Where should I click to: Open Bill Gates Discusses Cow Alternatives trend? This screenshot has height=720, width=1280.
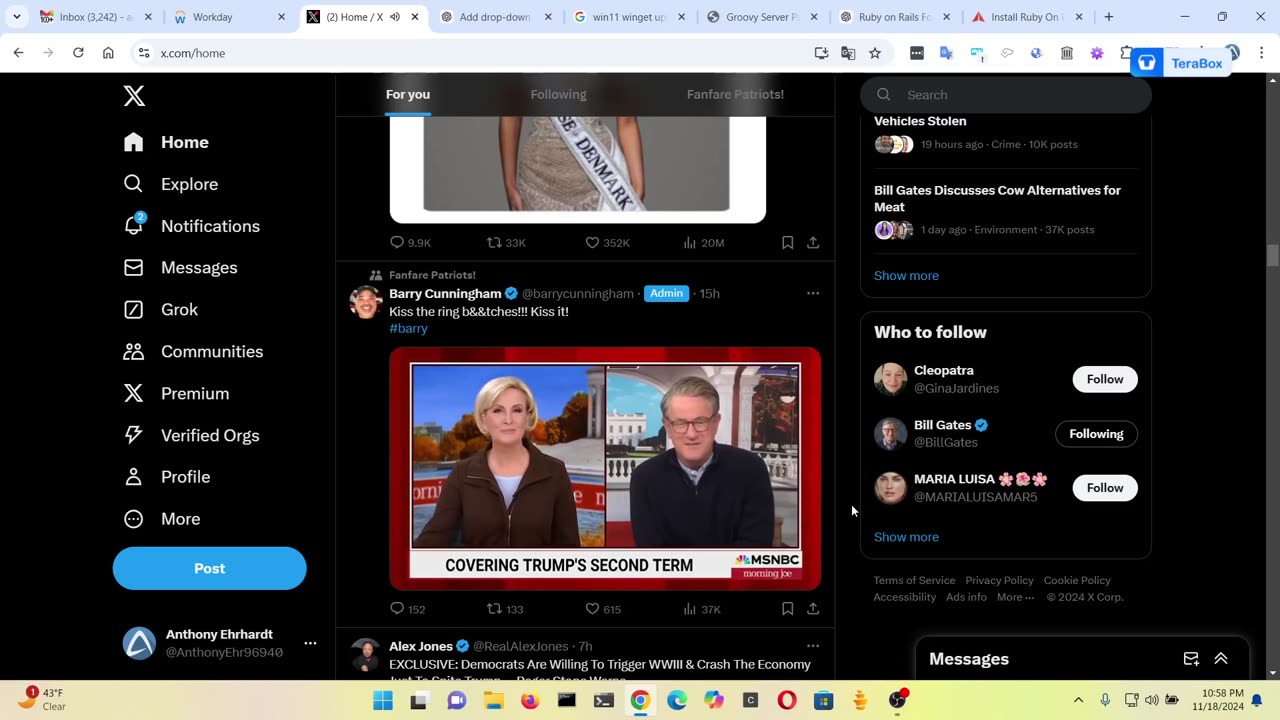(1006, 209)
